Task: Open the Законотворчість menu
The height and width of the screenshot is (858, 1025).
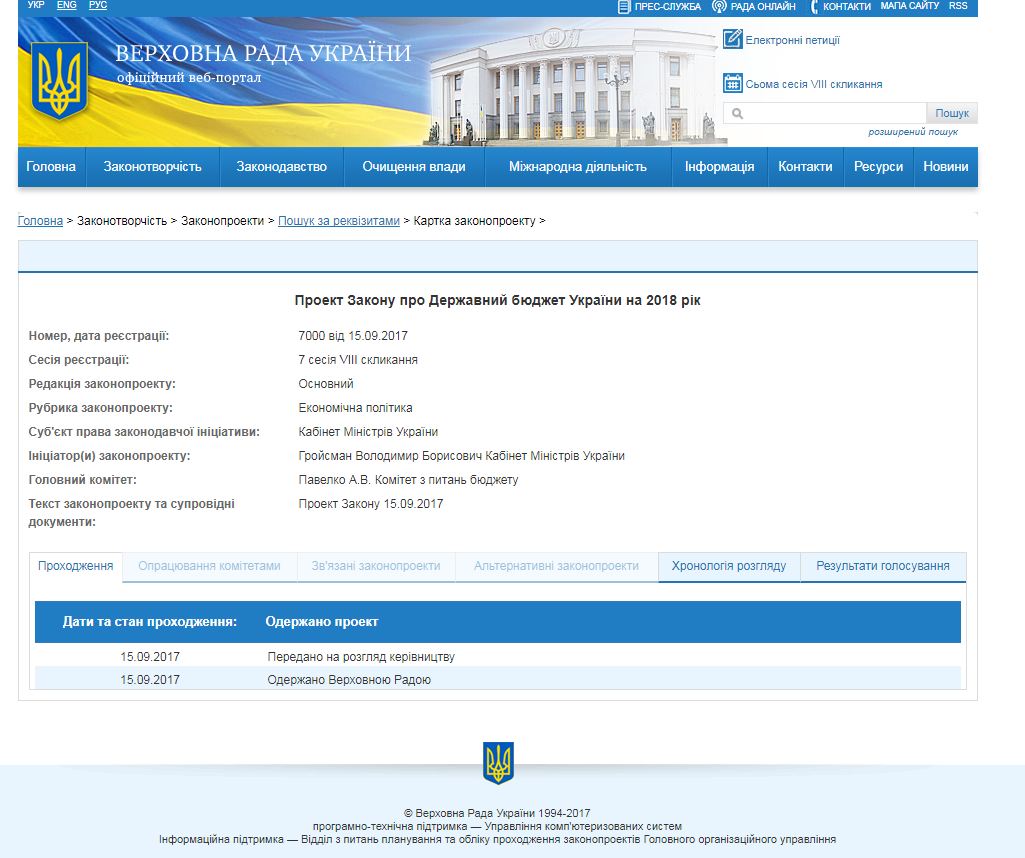Action: coord(153,167)
